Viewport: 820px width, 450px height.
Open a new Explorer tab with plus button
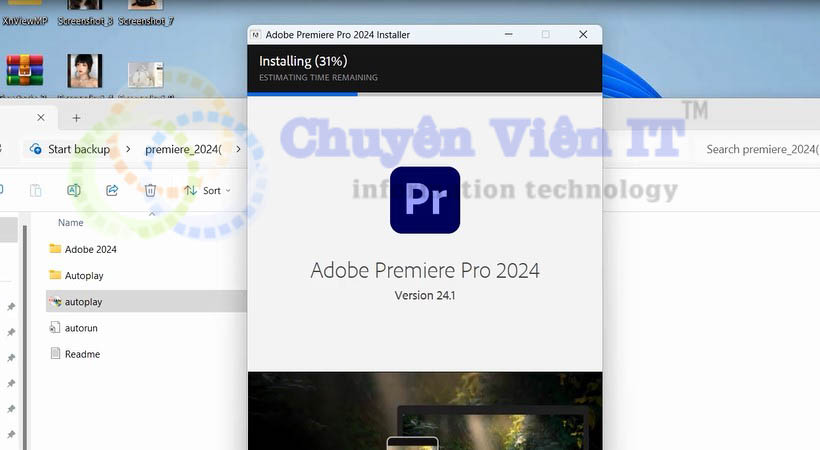[76, 118]
